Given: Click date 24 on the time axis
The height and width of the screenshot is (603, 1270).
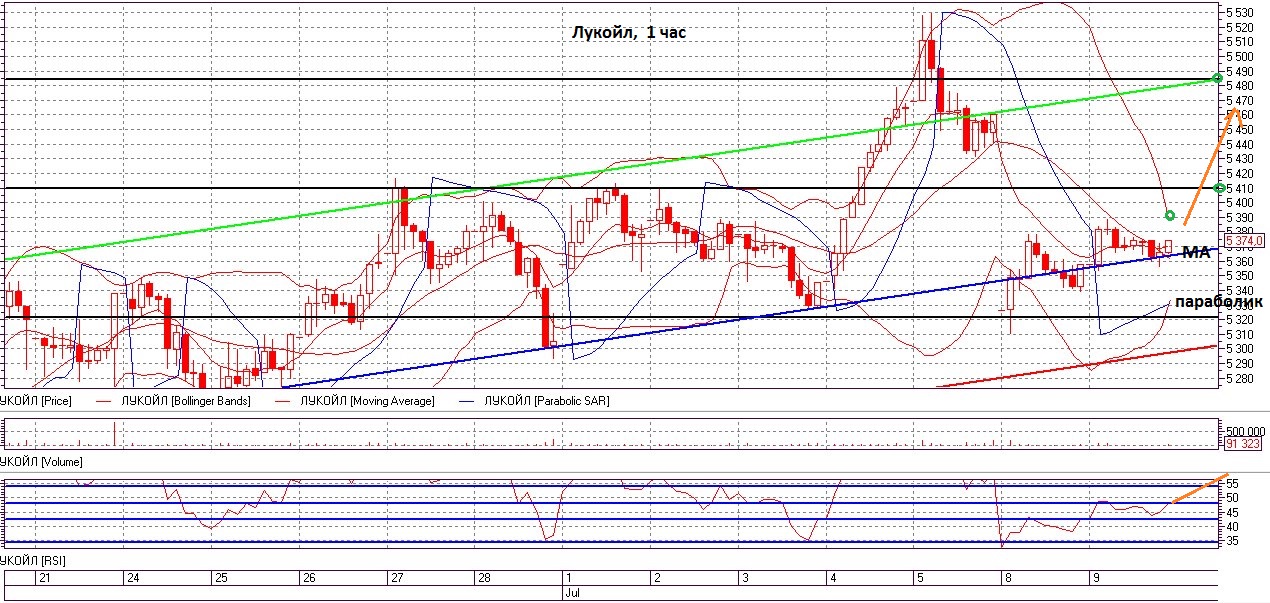Looking at the screenshot, I should (x=132, y=578).
